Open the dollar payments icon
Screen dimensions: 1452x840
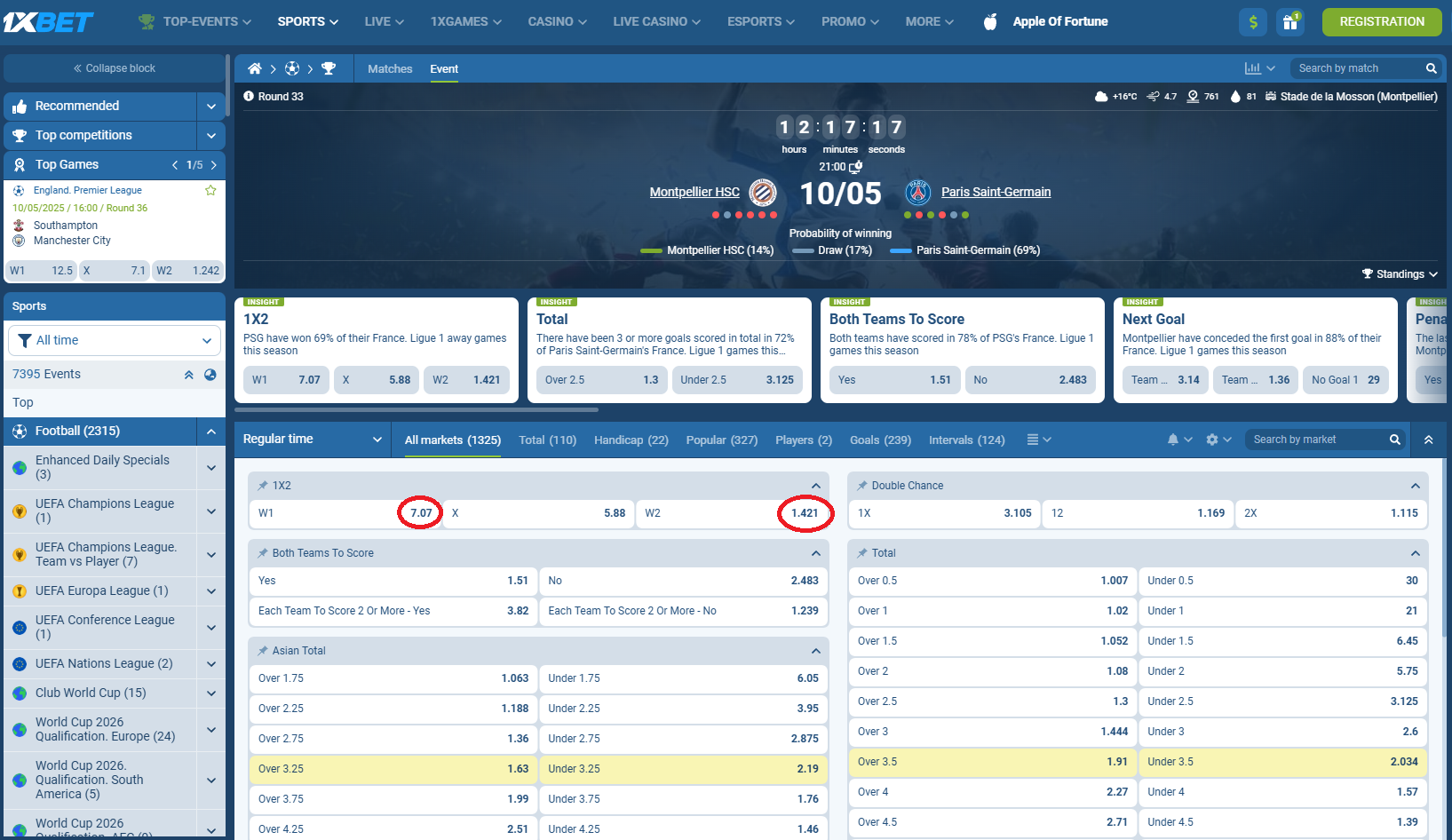(1253, 22)
